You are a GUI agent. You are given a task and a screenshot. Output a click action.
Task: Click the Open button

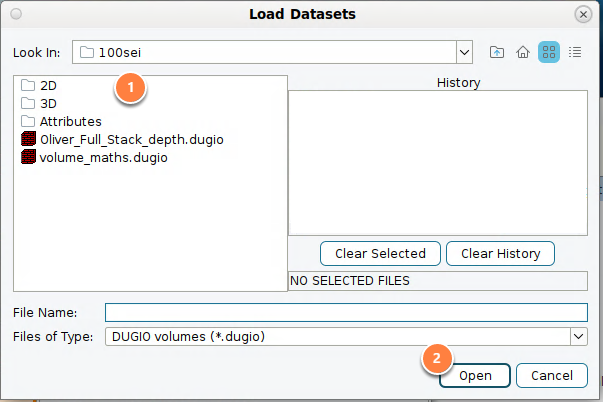coord(475,375)
